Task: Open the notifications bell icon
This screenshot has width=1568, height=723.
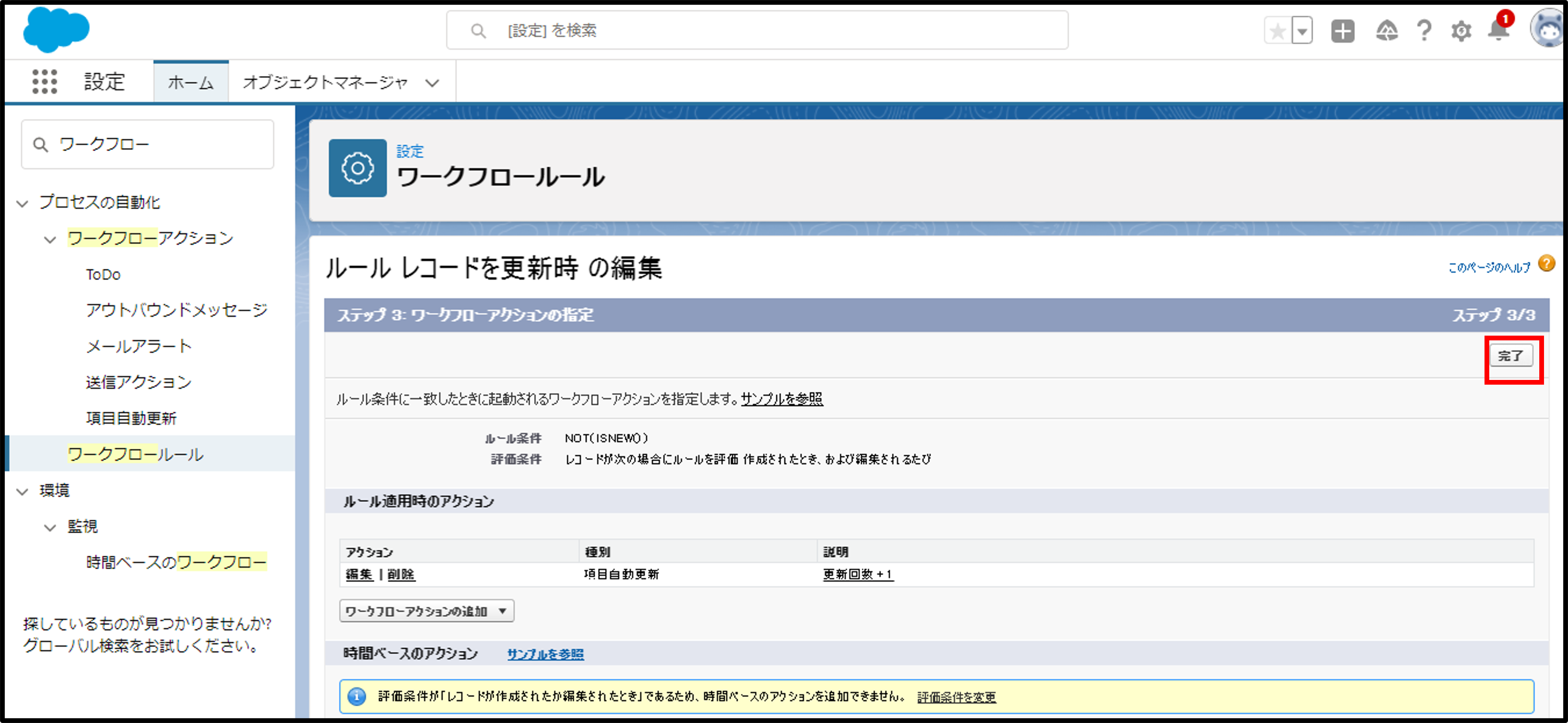Action: [x=1498, y=31]
